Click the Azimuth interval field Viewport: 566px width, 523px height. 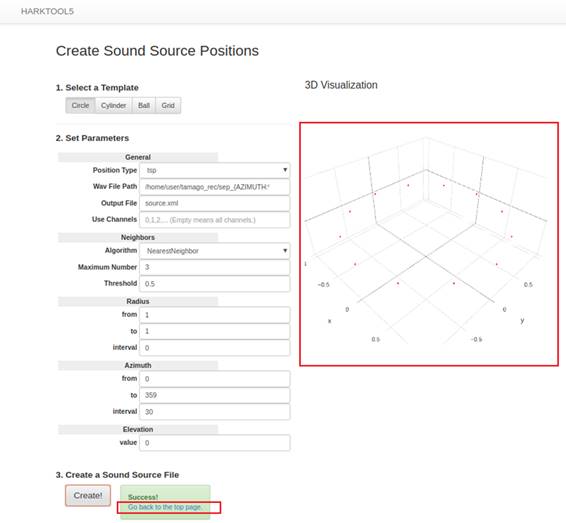(x=215, y=412)
